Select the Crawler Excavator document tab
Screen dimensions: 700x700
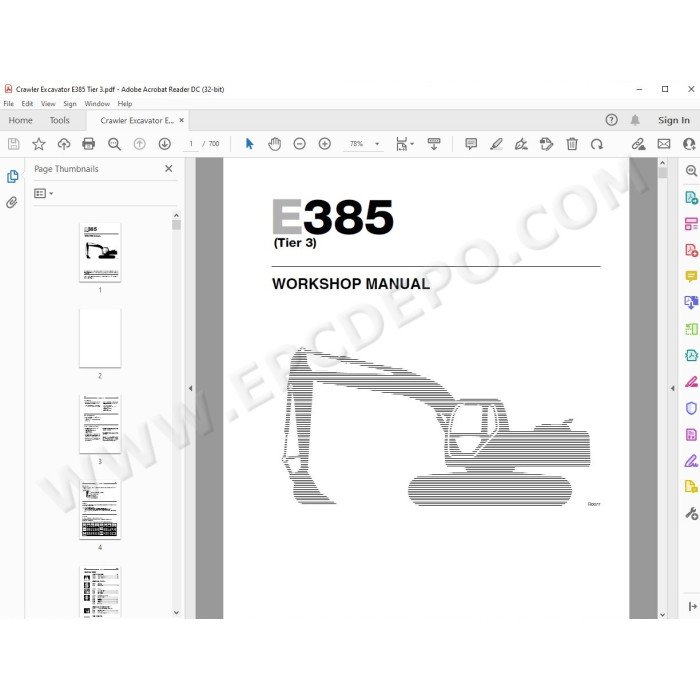[x=137, y=121]
